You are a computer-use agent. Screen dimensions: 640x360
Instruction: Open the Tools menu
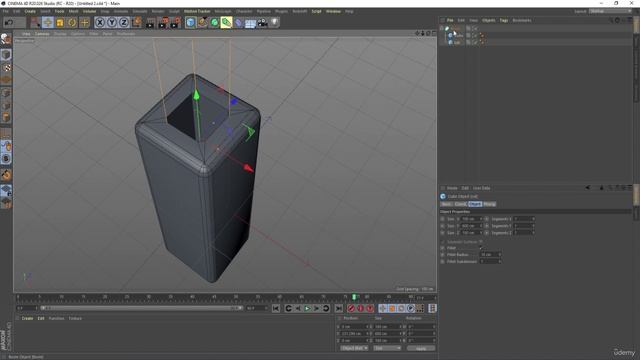tap(60, 11)
